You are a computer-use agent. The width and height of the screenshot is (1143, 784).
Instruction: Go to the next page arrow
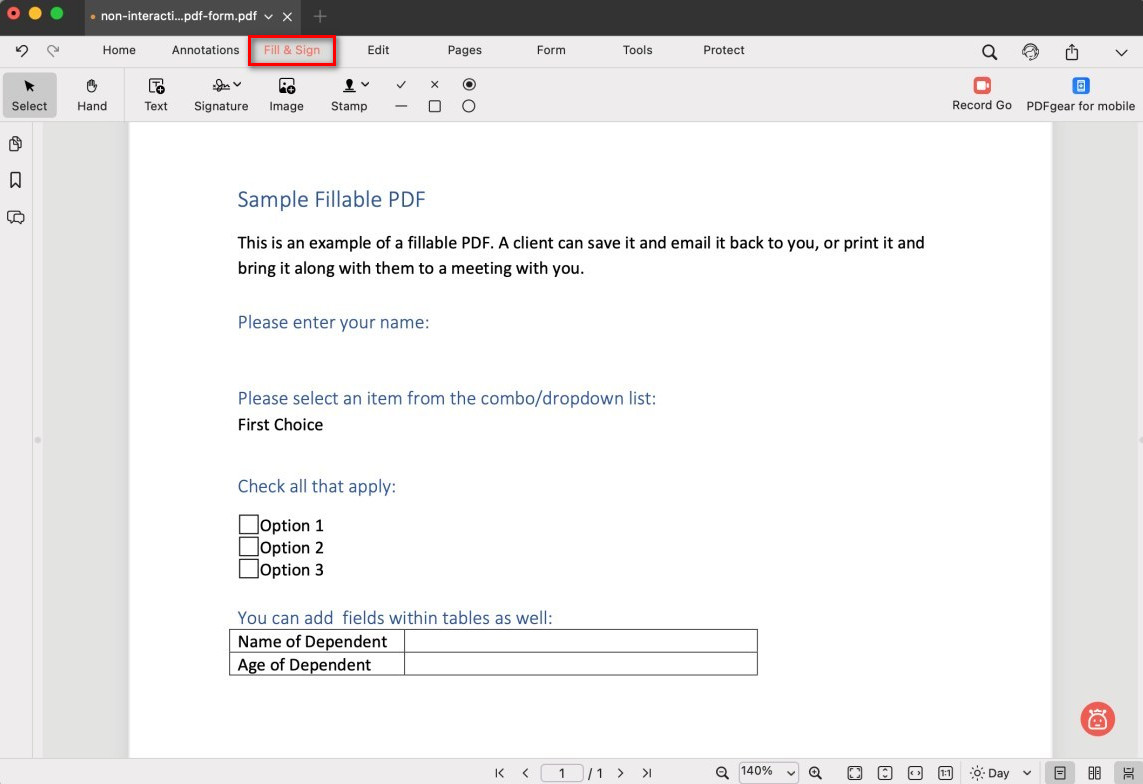(620, 773)
